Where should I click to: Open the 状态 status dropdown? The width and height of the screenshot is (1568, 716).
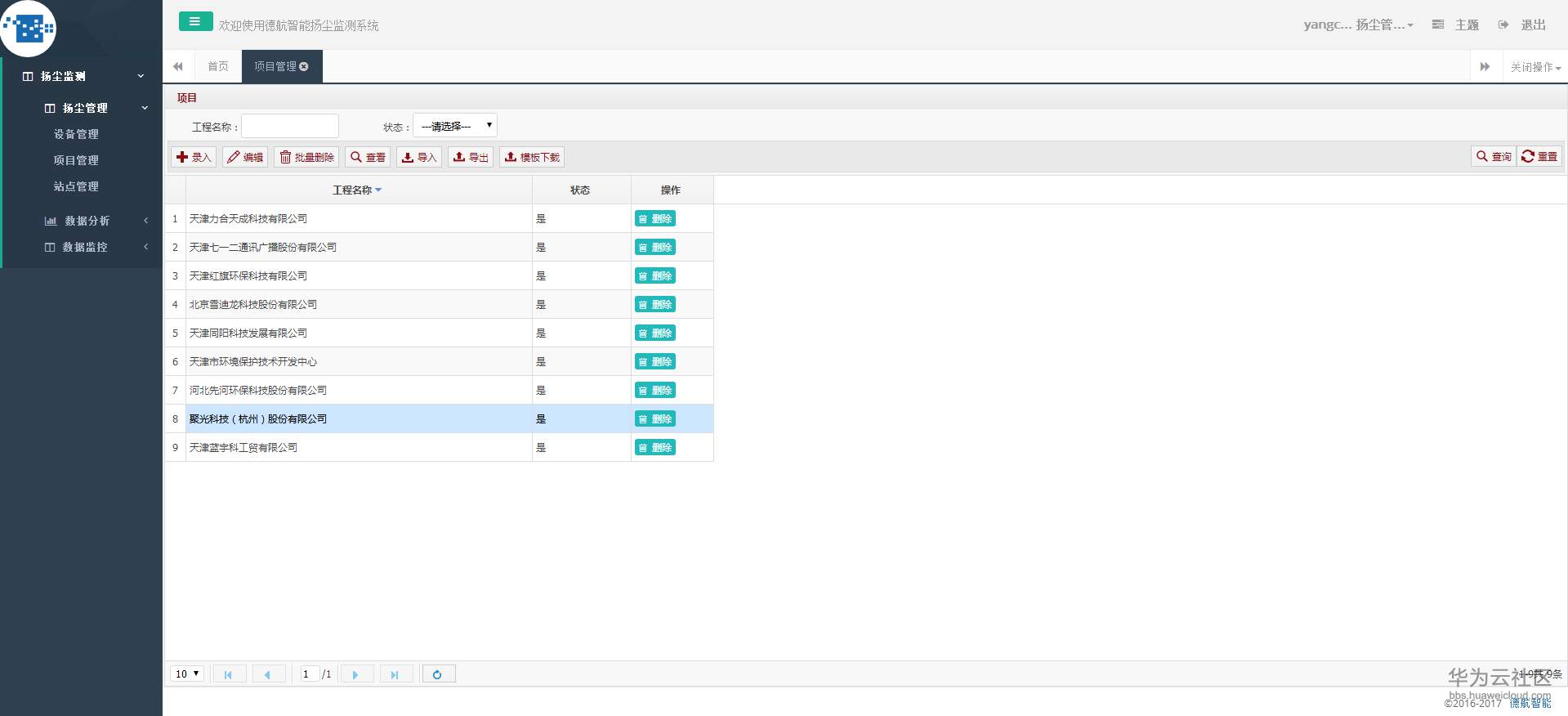455,126
